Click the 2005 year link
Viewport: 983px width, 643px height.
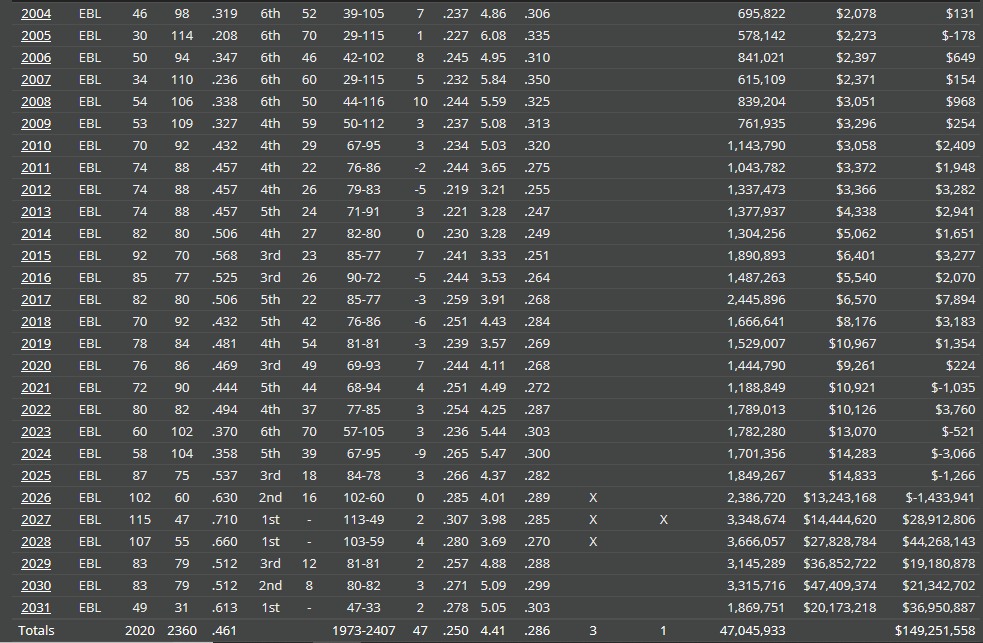(36, 35)
